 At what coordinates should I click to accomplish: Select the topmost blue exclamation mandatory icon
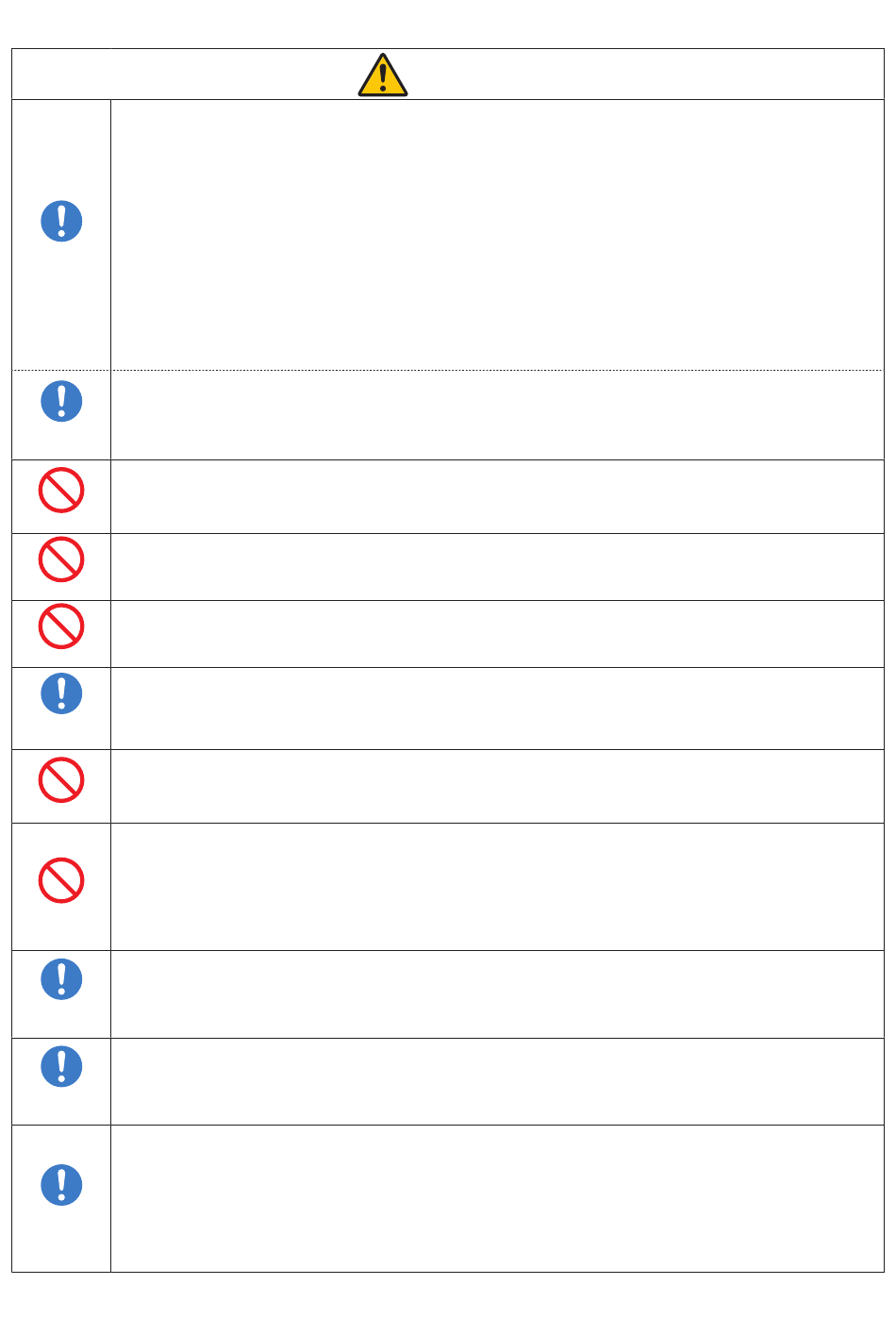tap(61, 221)
